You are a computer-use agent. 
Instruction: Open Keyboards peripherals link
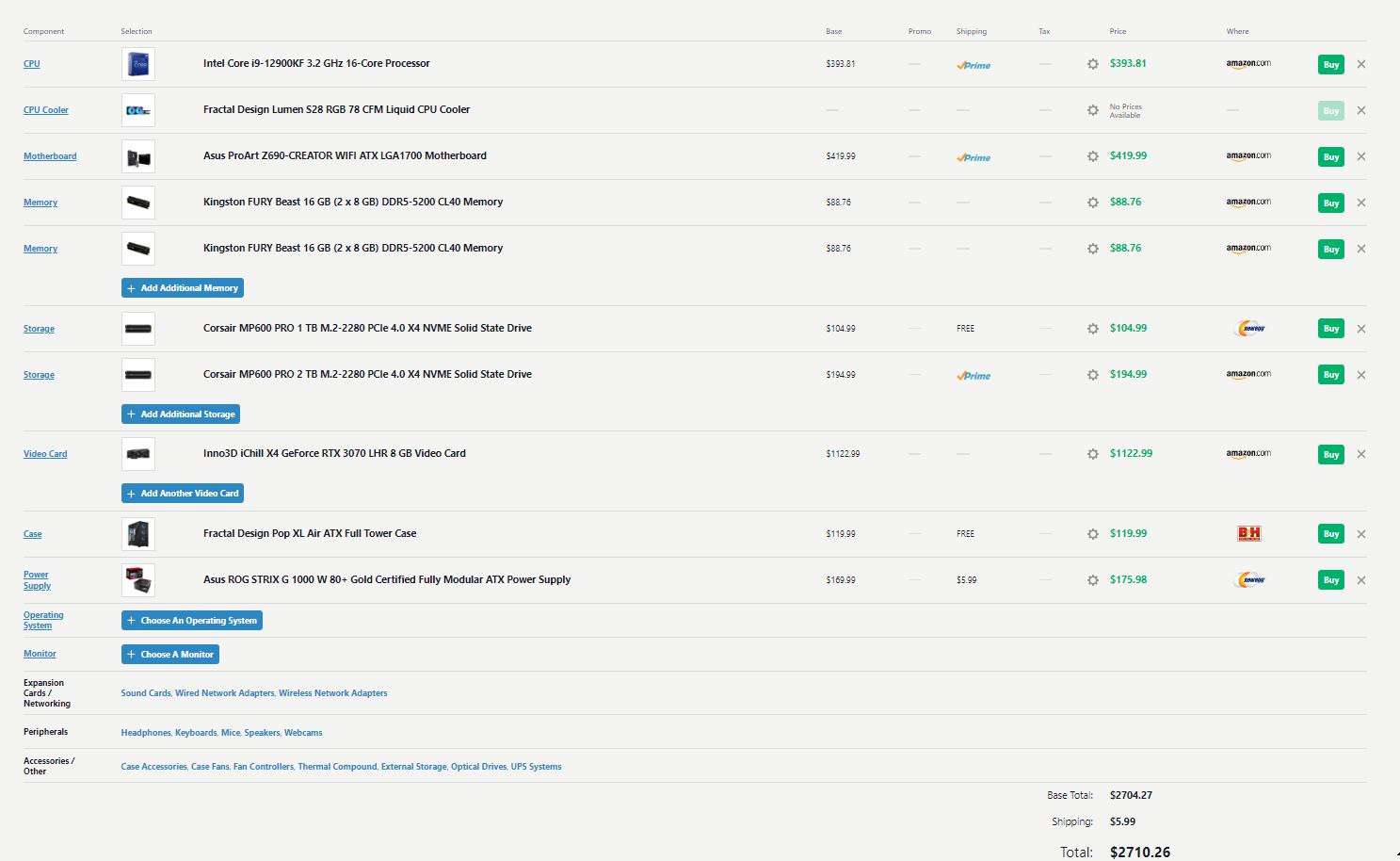(196, 733)
